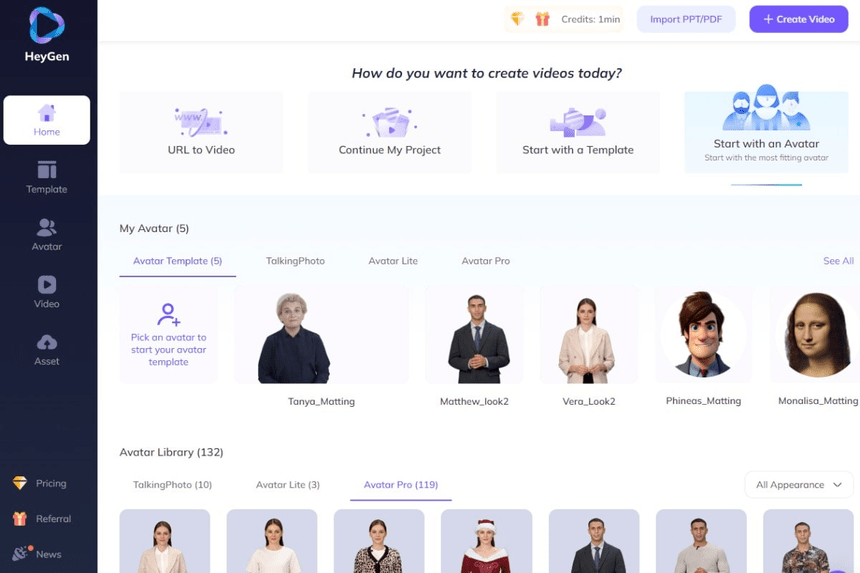Switch to the TalkingPhoto tab under My Avatar

(295, 261)
